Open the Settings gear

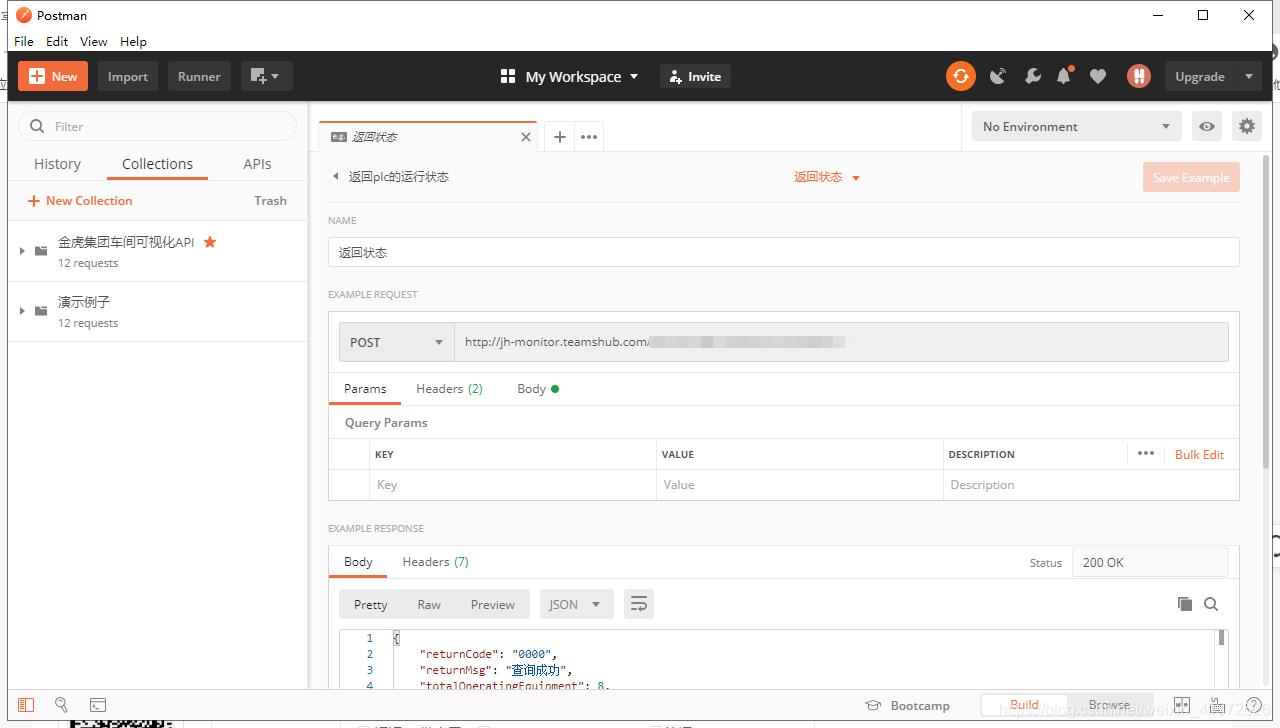(x=1246, y=126)
